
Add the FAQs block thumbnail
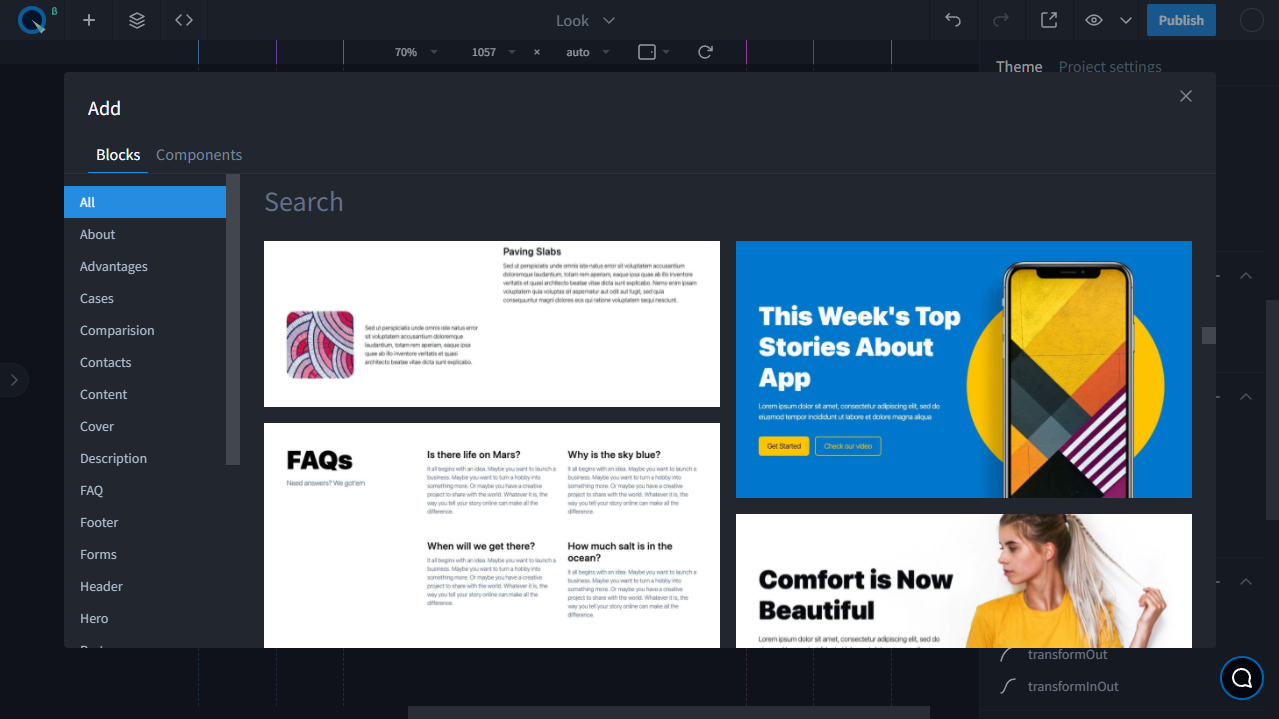coord(492,535)
